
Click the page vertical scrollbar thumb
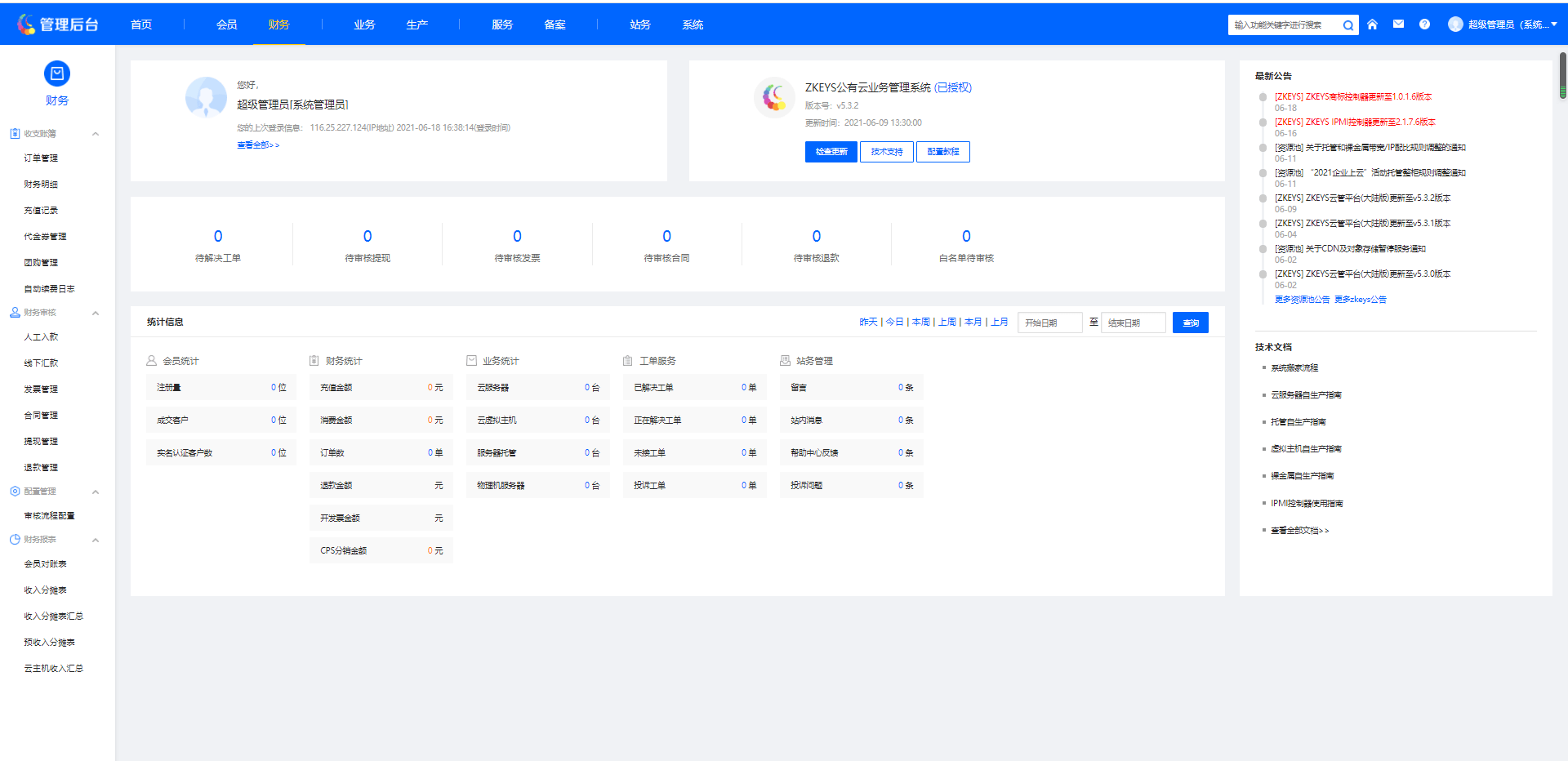pyautogui.click(x=1563, y=76)
